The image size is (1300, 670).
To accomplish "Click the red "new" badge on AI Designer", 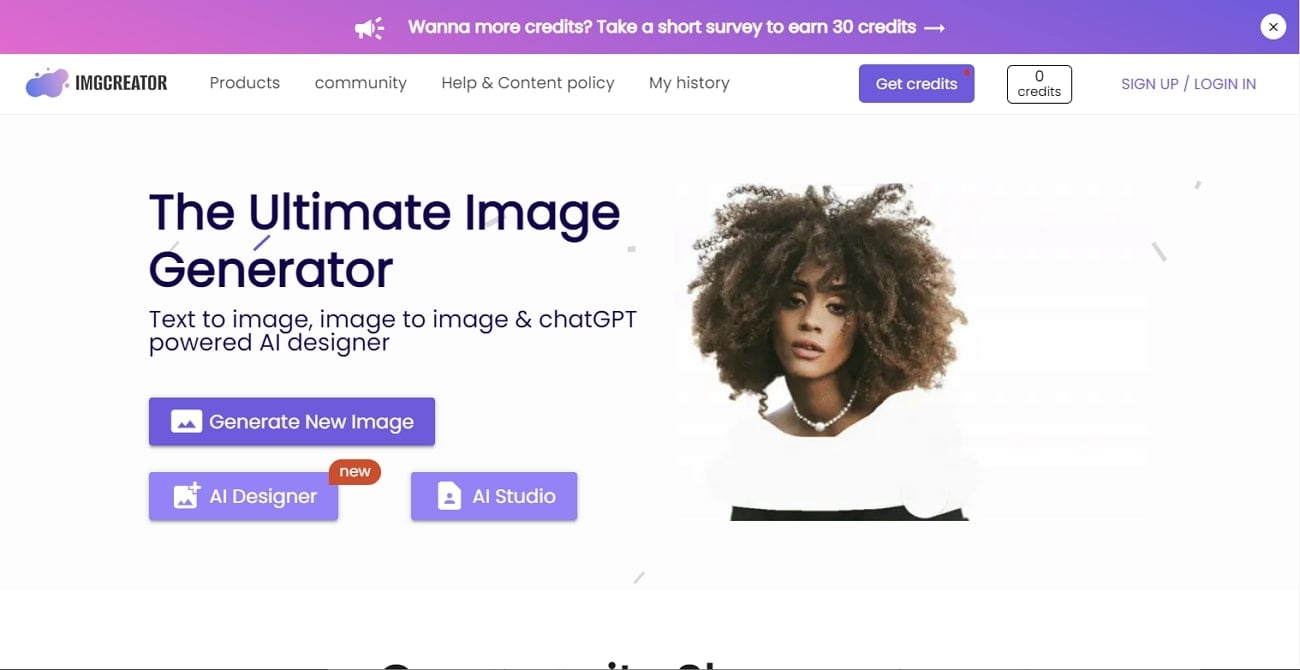I will click(355, 471).
